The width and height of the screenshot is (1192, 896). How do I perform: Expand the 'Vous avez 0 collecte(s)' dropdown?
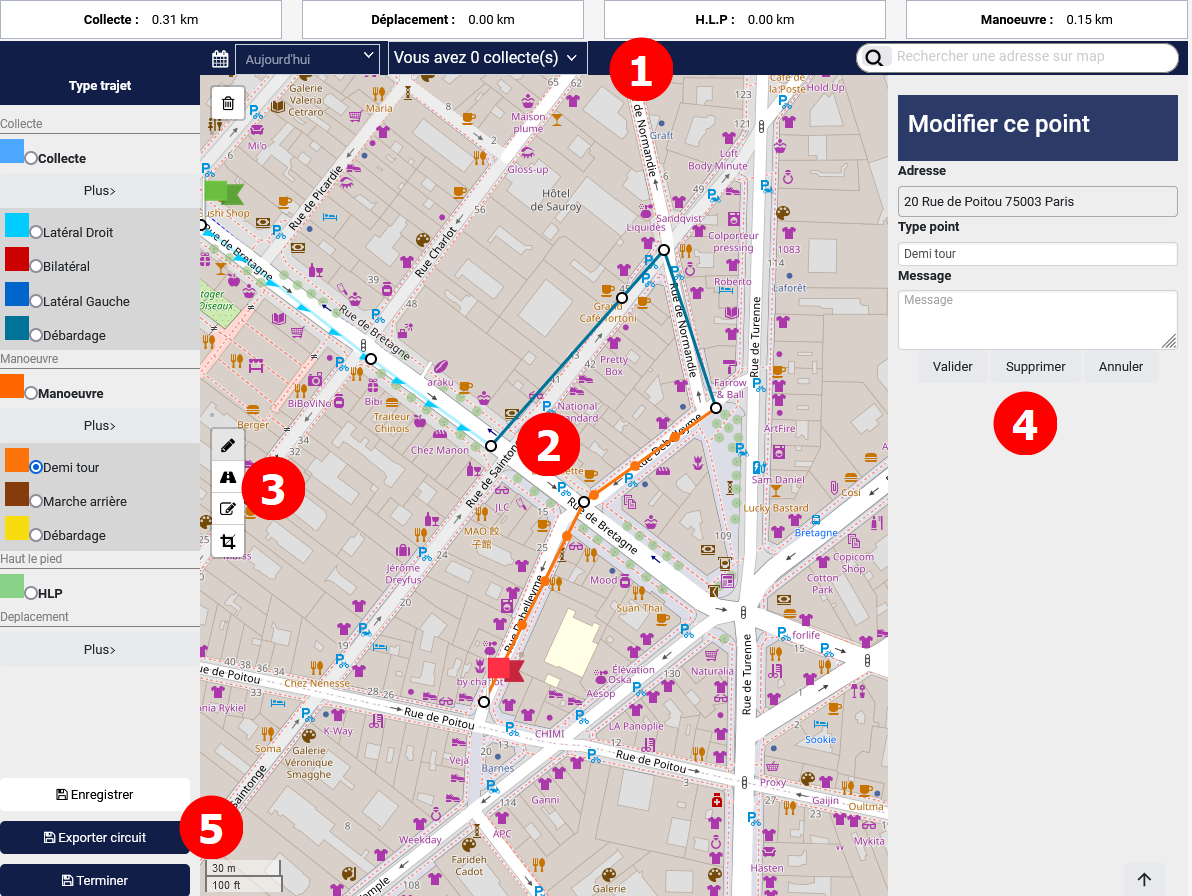(x=487, y=58)
